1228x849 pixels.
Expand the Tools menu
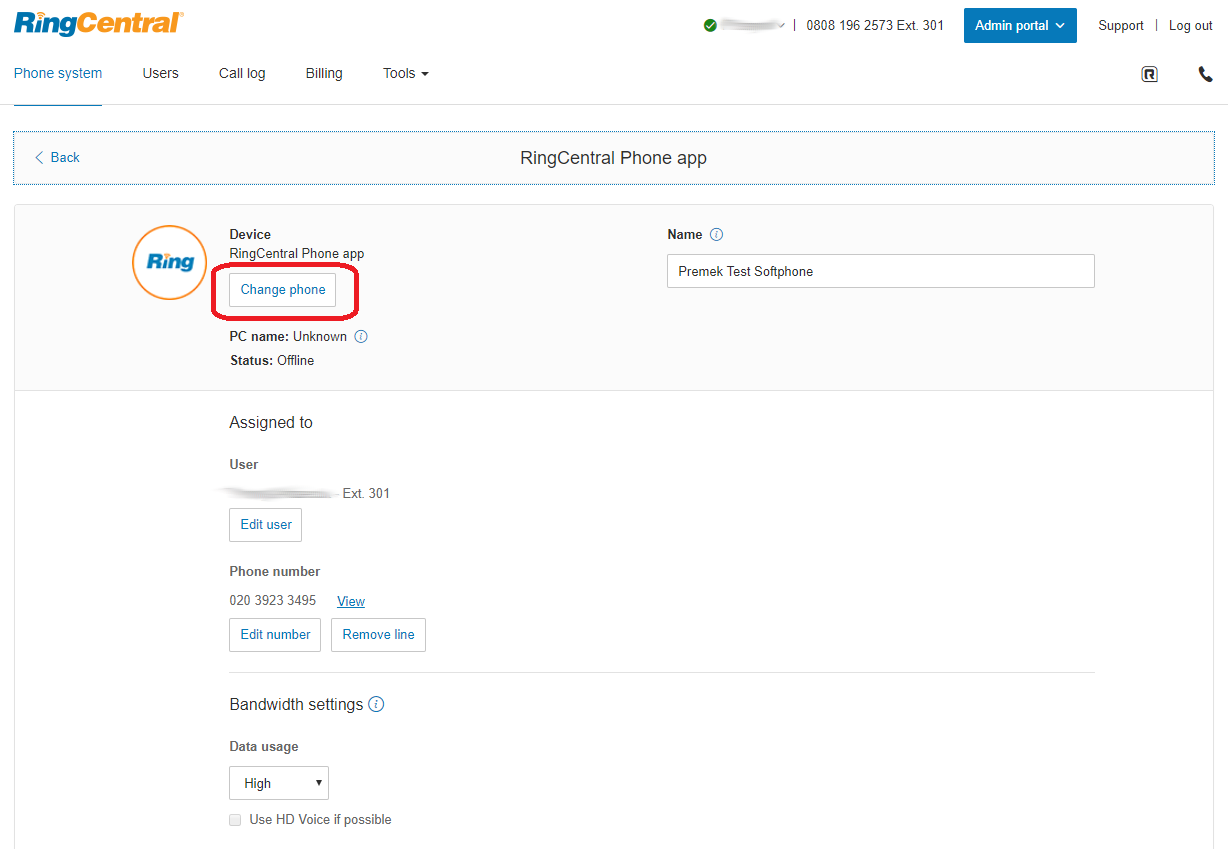pos(405,74)
